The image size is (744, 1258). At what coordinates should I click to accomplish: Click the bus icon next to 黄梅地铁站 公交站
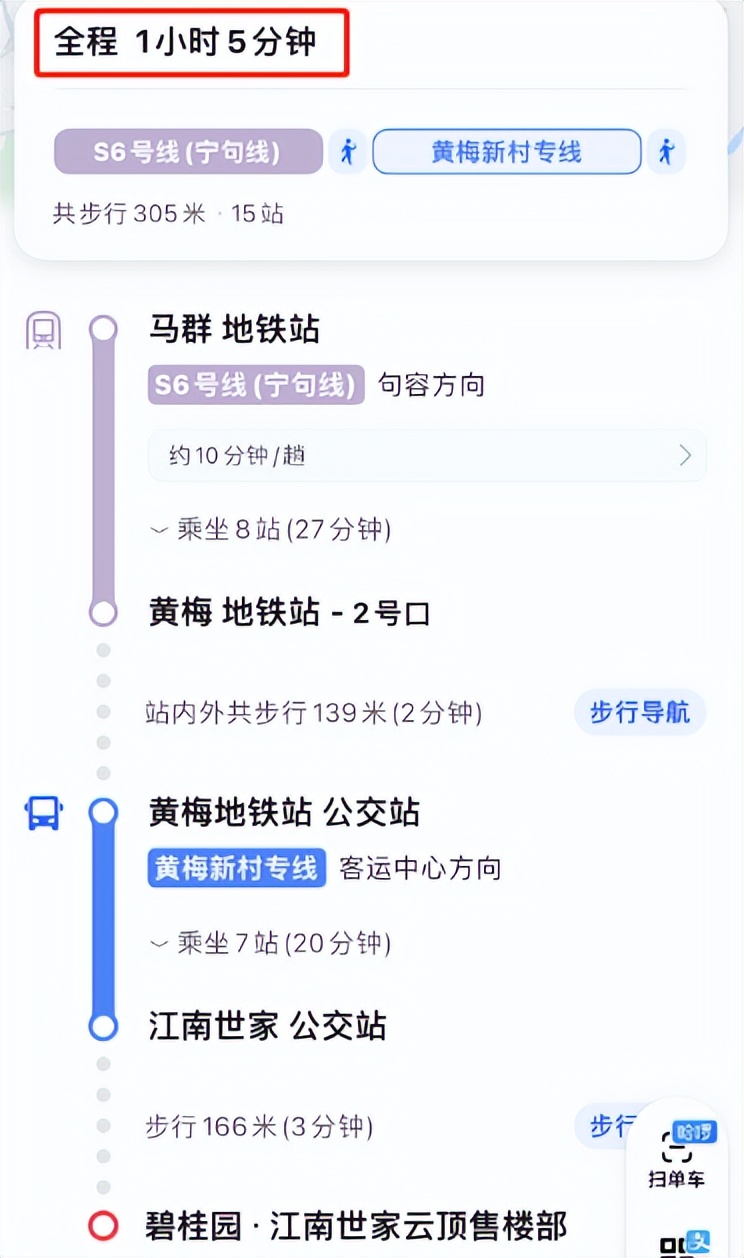(42, 814)
